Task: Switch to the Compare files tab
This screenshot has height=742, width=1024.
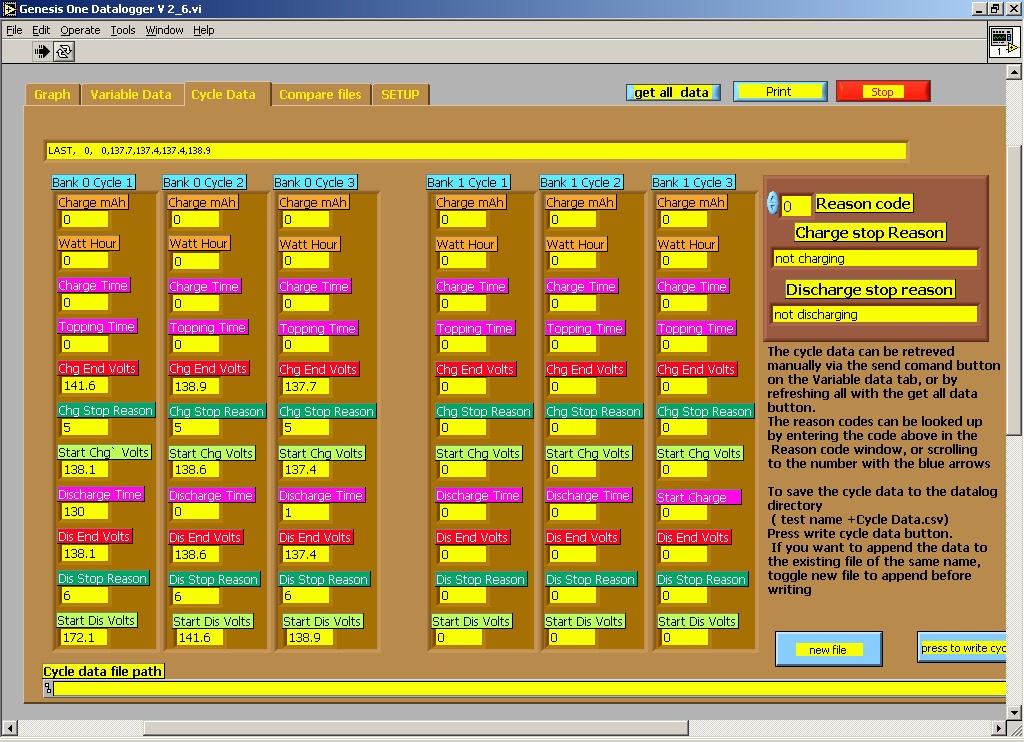Action: [320, 95]
